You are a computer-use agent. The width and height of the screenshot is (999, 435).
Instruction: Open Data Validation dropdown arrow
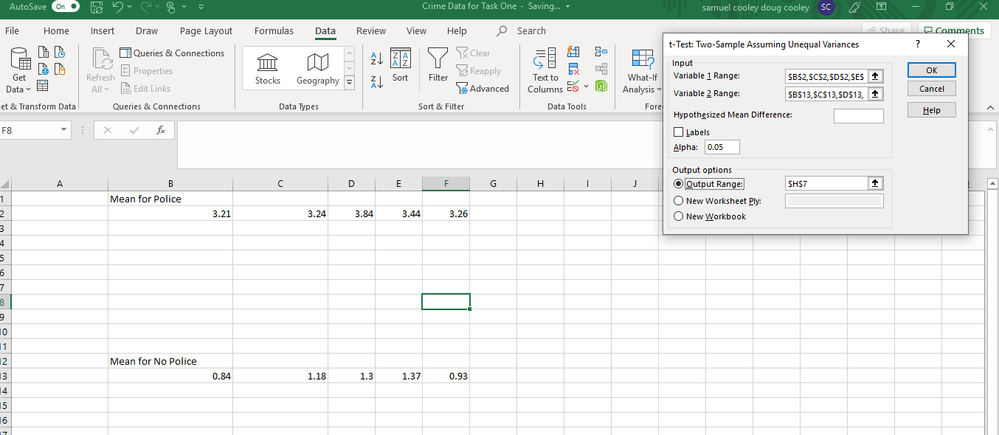(x=586, y=85)
